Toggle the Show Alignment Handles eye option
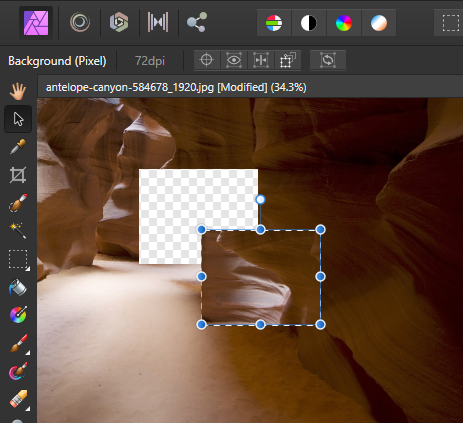463x423 pixels. pos(234,60)
